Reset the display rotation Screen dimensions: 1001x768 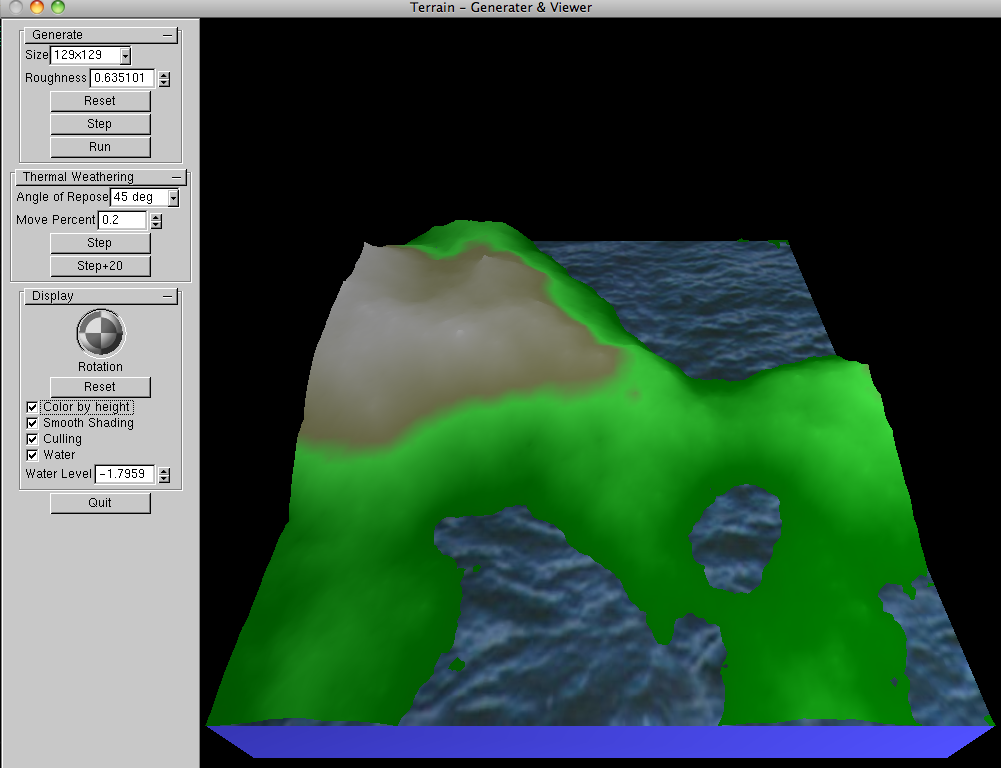[x=100, y=387]
